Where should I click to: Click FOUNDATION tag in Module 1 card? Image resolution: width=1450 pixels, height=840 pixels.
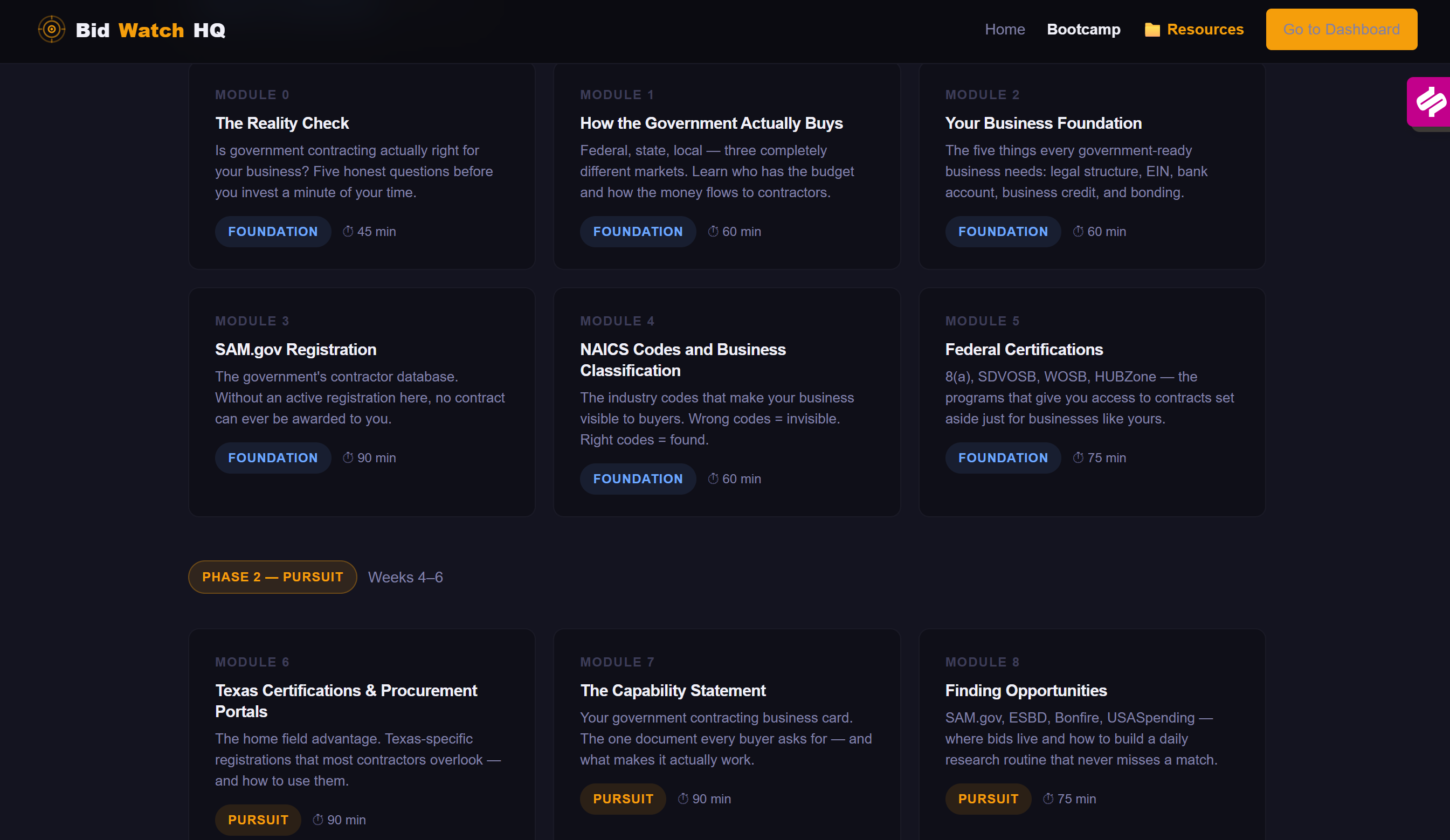pos(638,231)
